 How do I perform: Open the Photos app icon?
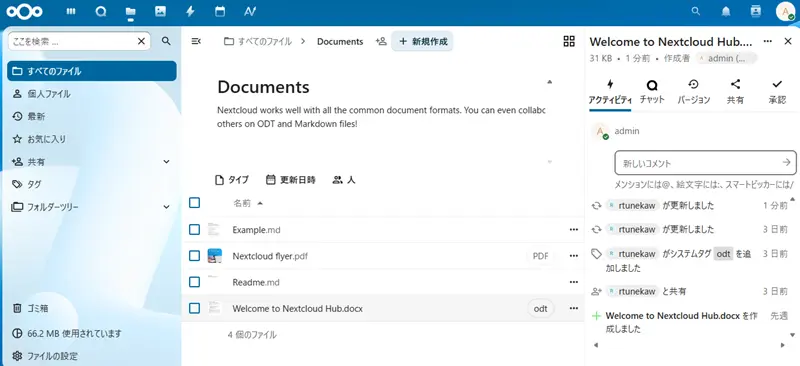(160, 11)
